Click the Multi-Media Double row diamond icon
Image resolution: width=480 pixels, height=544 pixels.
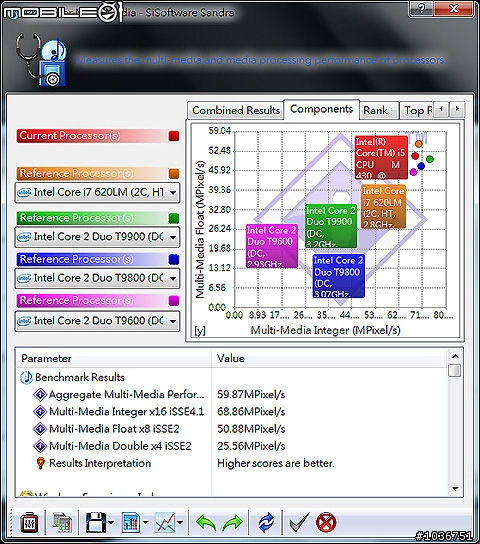[40, 446]
